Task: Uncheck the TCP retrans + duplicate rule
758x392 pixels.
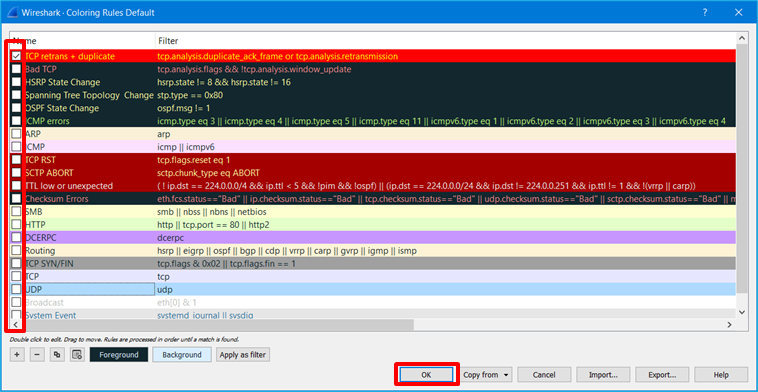Action: coord(16,57)
